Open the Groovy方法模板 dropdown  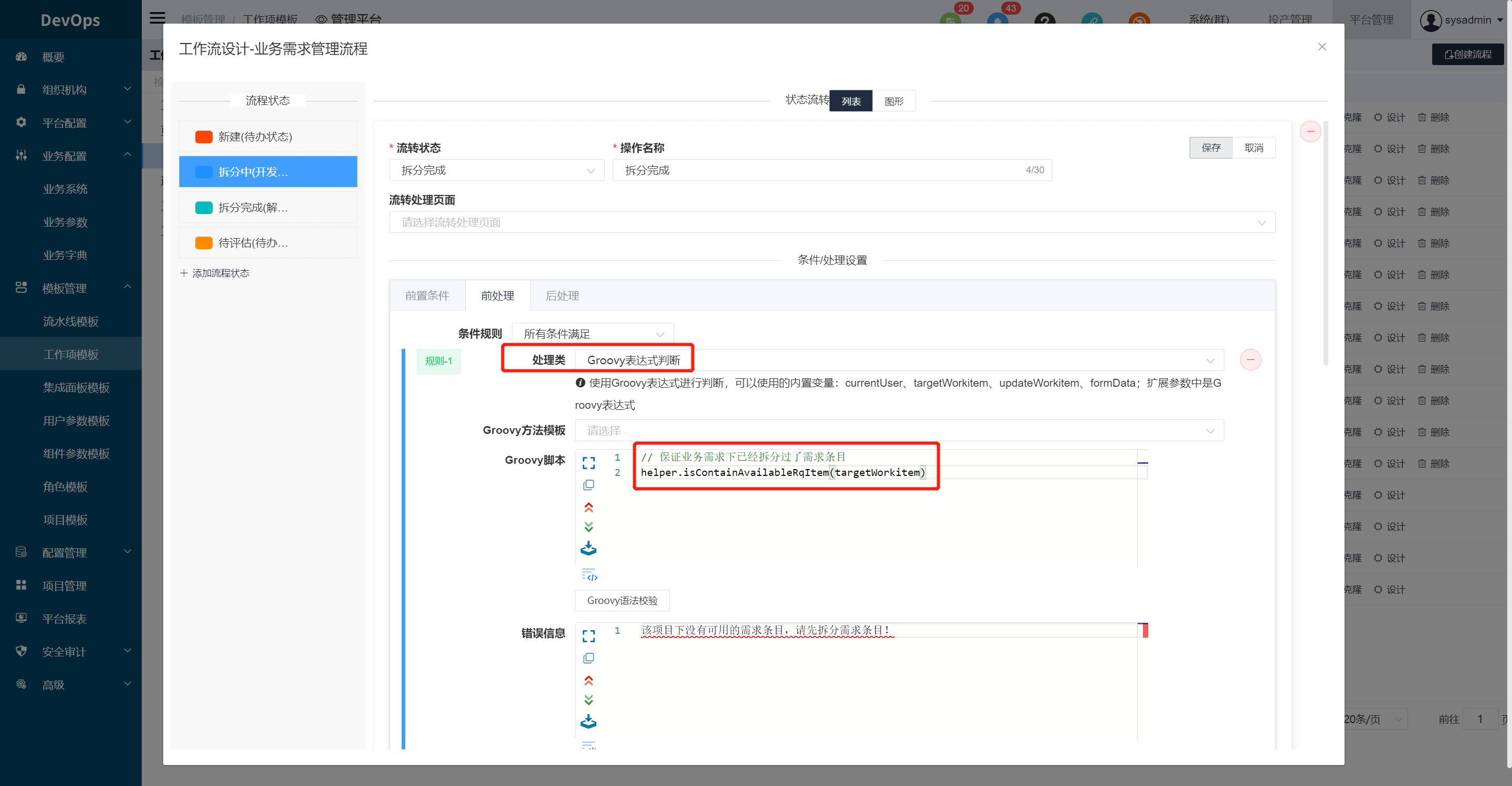pos(898,430)
